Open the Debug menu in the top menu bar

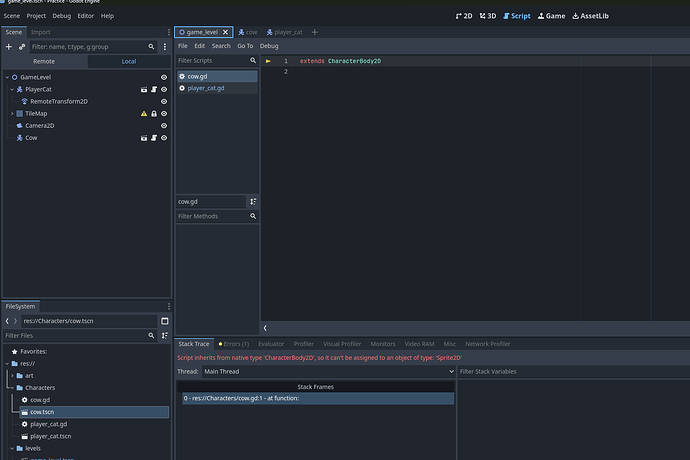click(61, 16)
